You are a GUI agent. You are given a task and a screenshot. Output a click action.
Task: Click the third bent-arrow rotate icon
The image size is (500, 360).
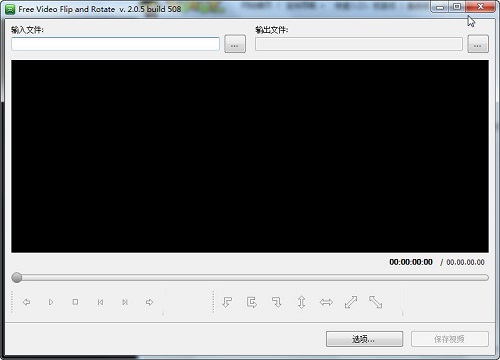(x=276, y=302)
